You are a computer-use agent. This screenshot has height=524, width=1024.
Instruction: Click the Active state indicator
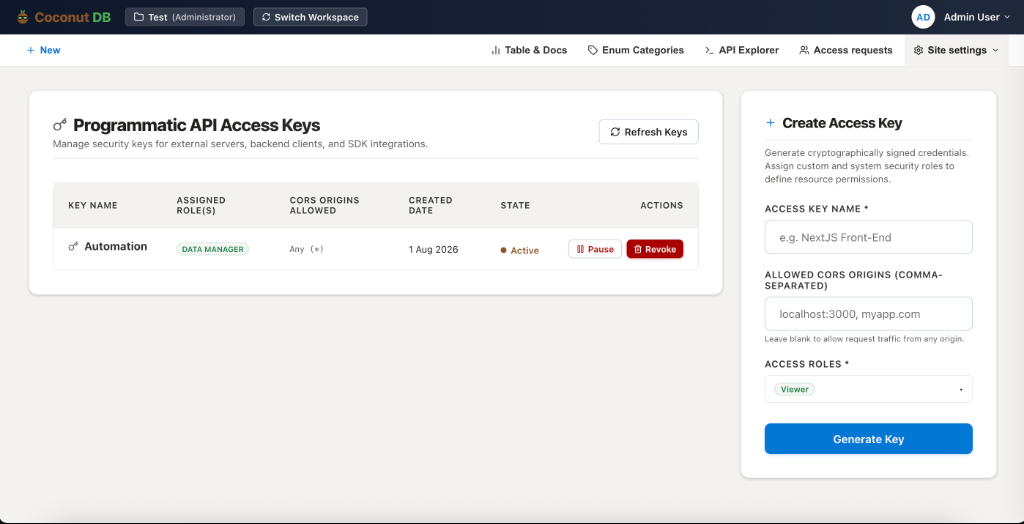[x=520, y=250]
